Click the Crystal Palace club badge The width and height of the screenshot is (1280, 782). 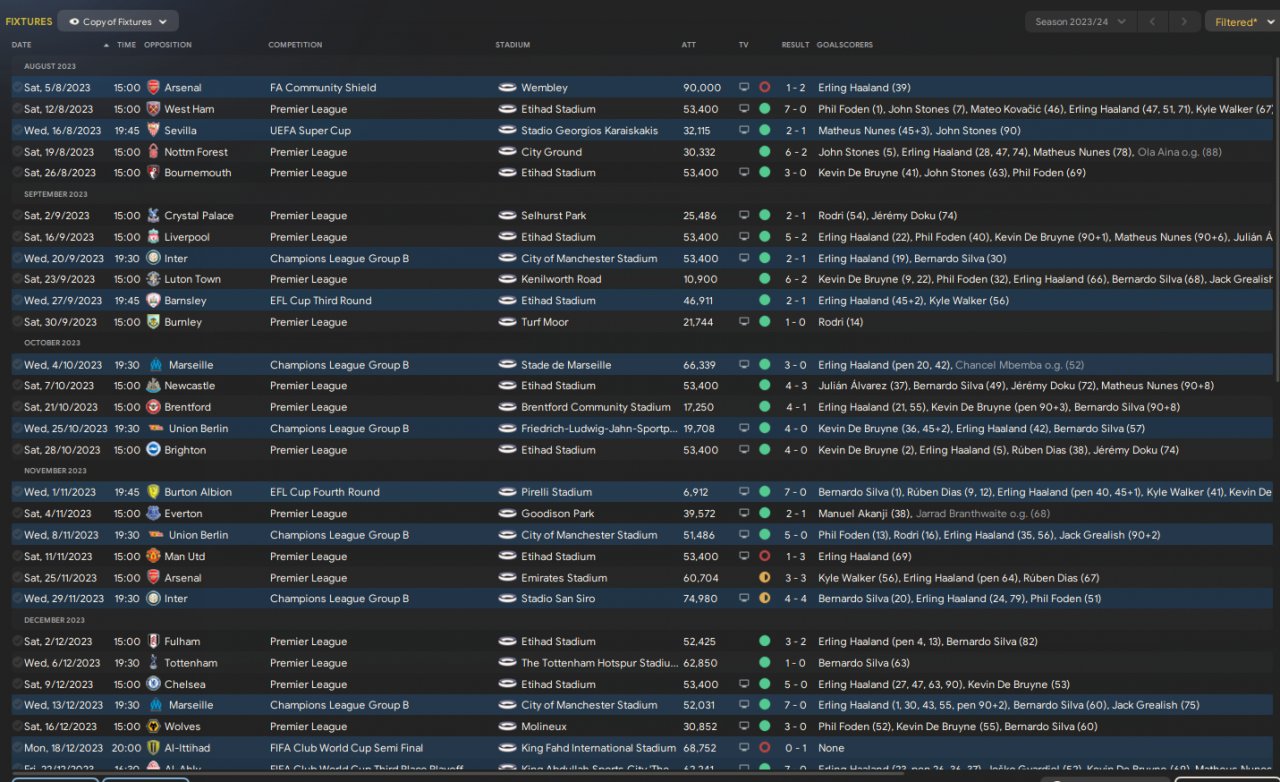click(153, 216)
